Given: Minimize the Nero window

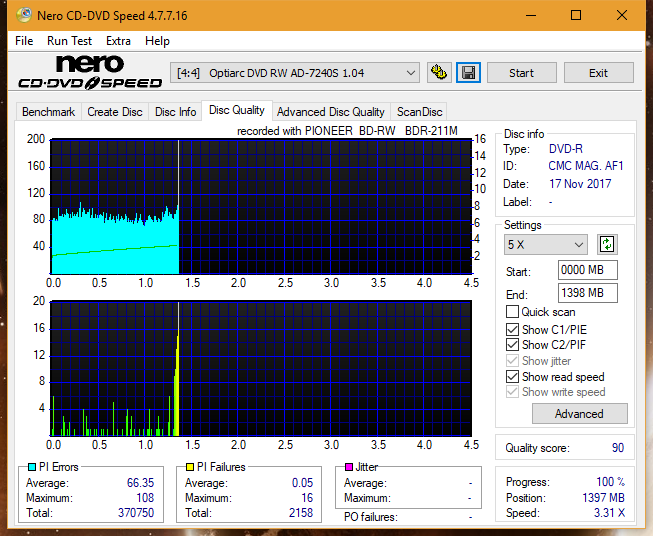Looking at the screenshot, I should click(531, 15).
